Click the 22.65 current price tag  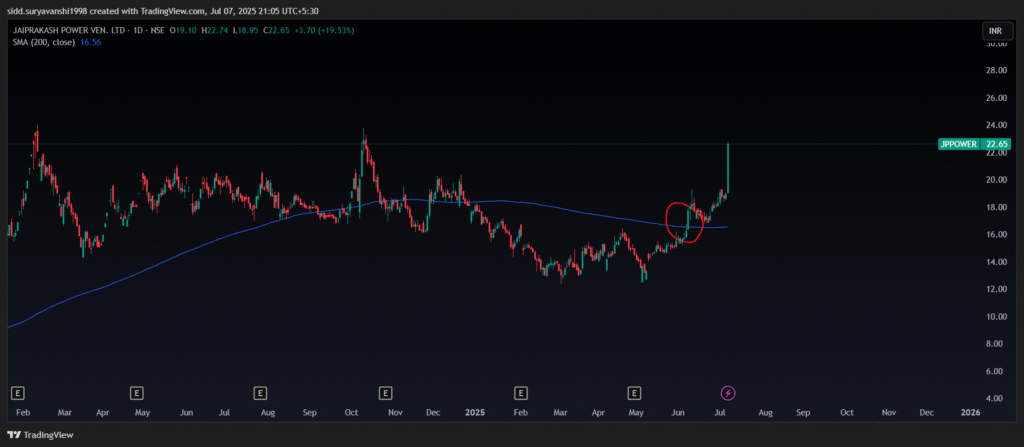995,144
